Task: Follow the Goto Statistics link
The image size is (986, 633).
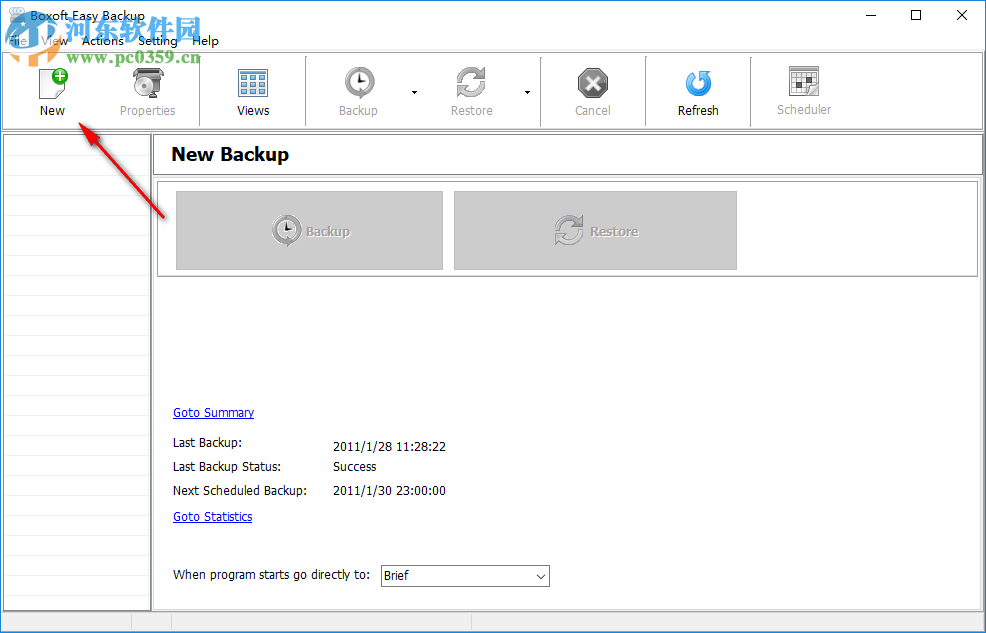Action: (212, 516)
